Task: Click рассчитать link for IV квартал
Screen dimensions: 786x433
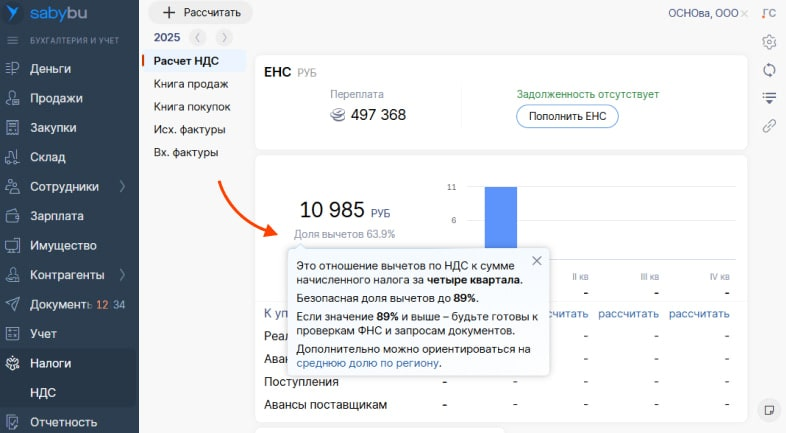Action: pyautogui.click(x=699, y=314)
